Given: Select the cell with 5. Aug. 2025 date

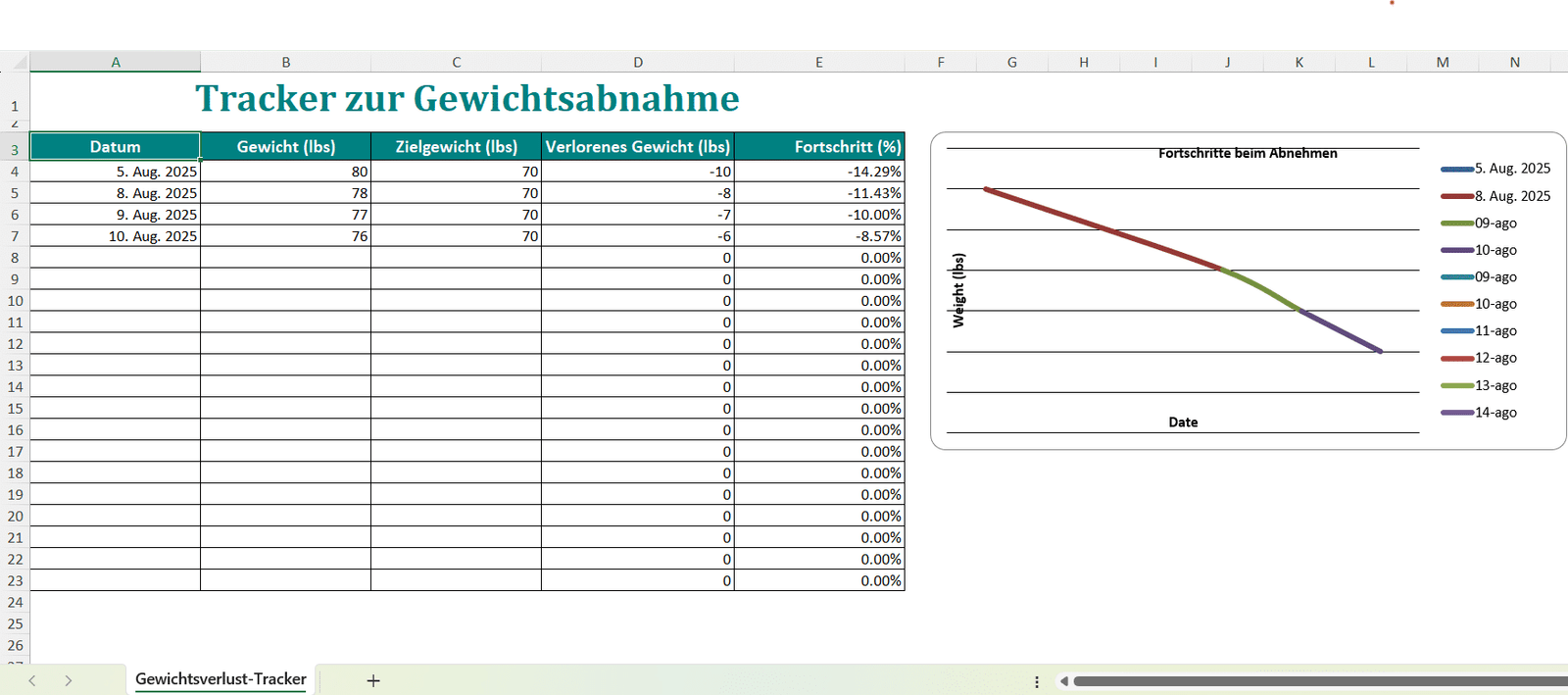Looking at the screenshot, I should (x=116, y=172).
